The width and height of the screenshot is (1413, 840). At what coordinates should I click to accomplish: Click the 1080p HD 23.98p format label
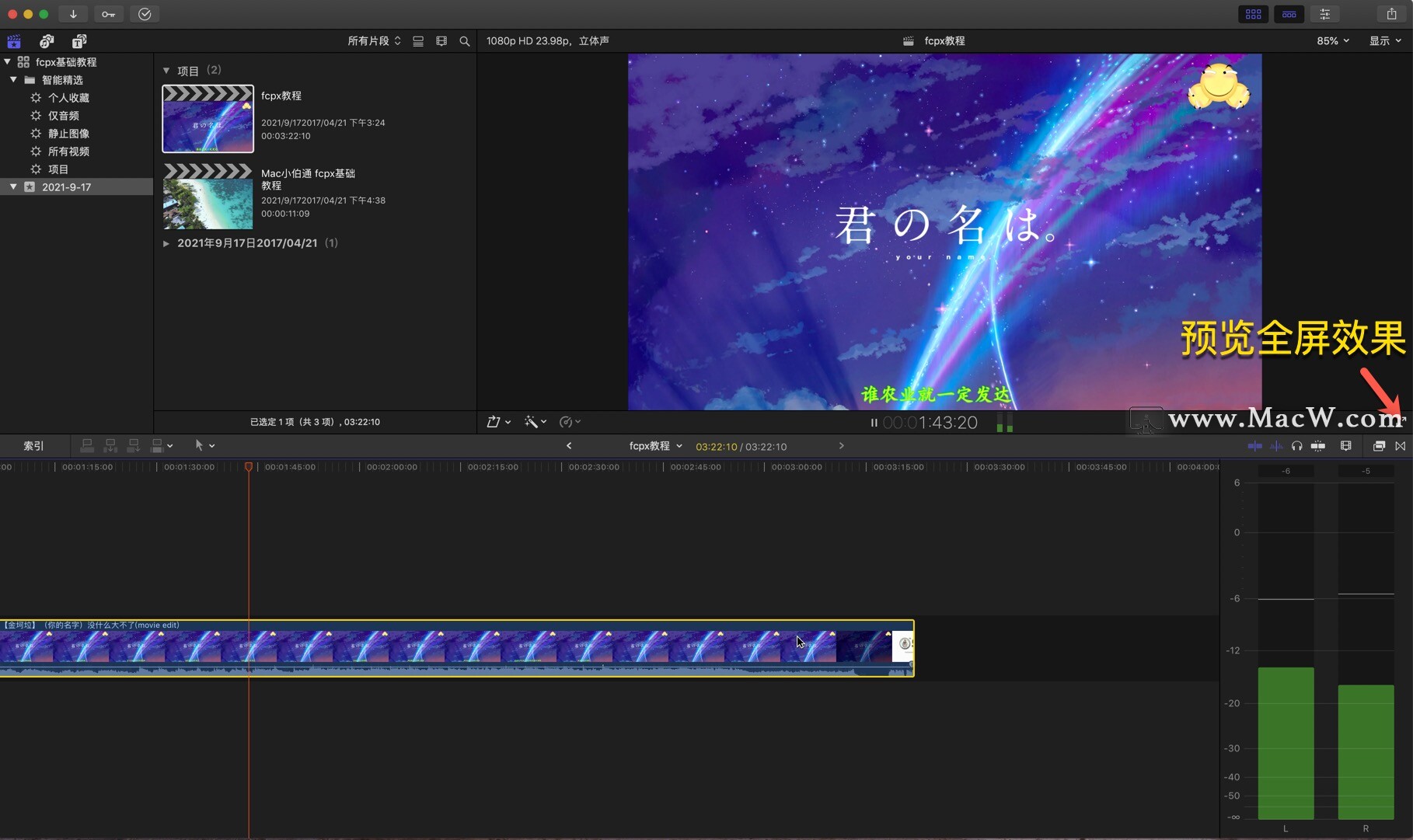[x=547, y=41]
